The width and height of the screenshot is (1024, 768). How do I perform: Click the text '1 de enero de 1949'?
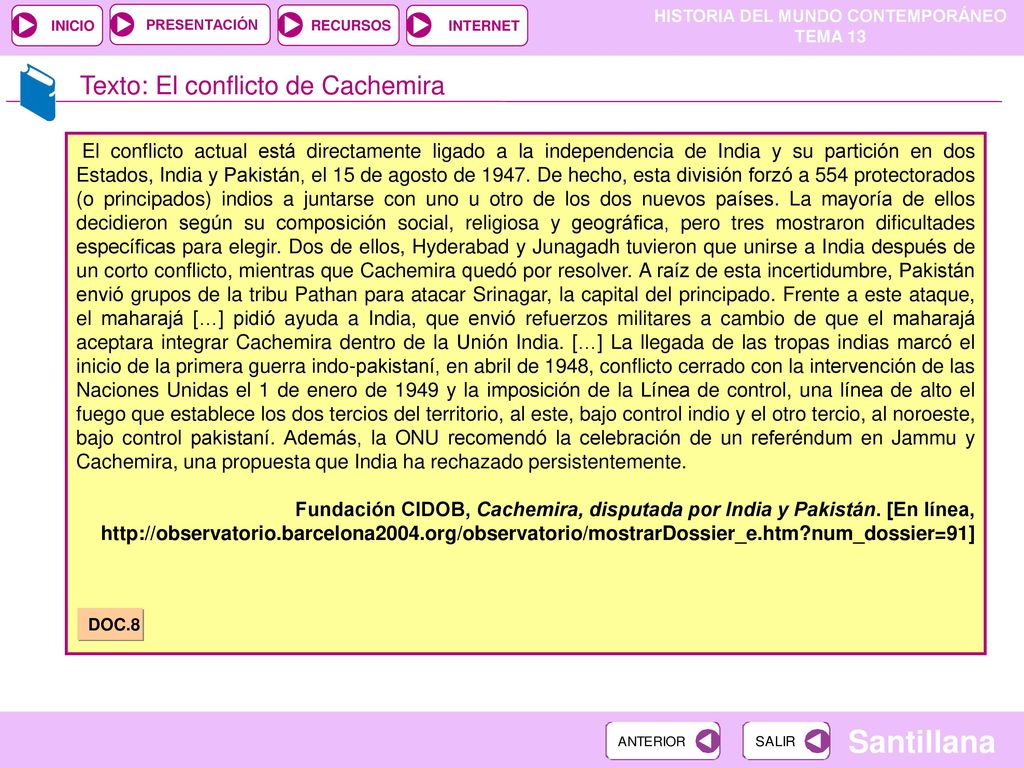349,390
